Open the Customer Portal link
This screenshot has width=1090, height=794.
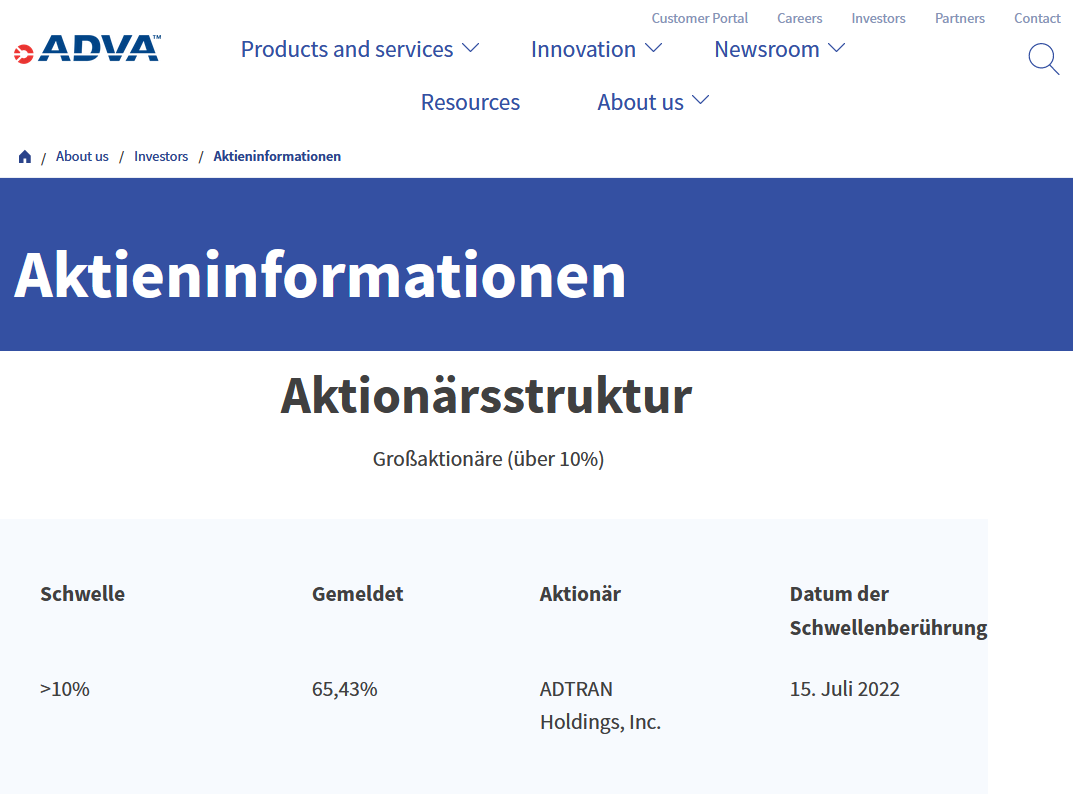click(699, 17)
